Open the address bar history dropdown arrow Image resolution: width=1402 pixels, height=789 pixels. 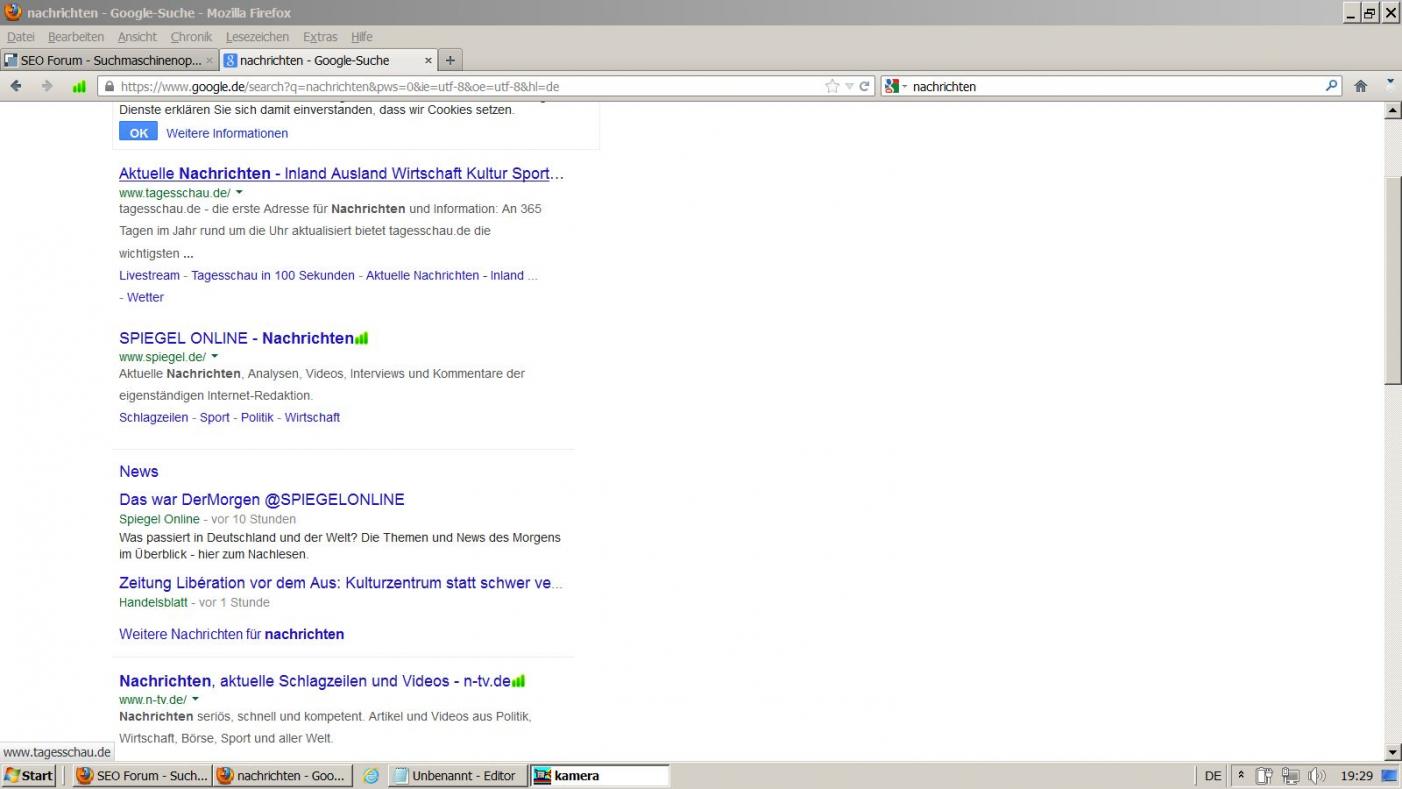click(x=849, y=86)
